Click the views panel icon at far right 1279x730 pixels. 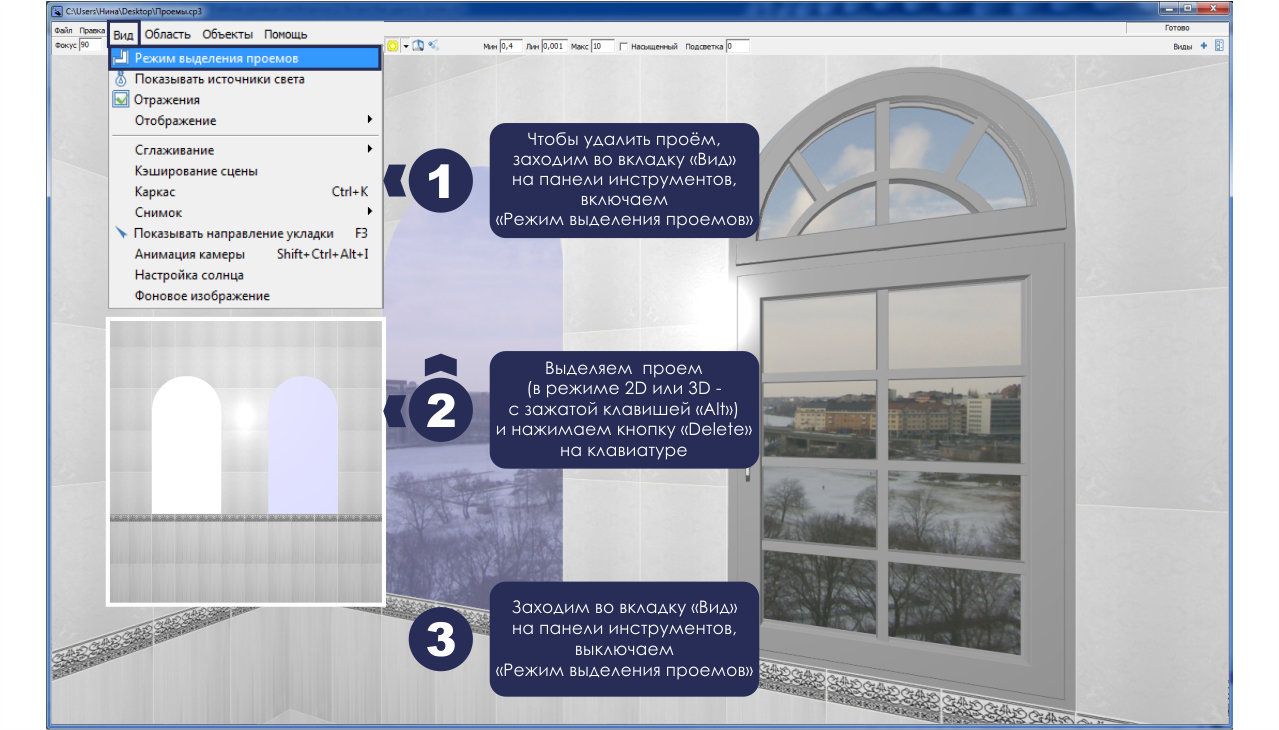pos(1218,46)
